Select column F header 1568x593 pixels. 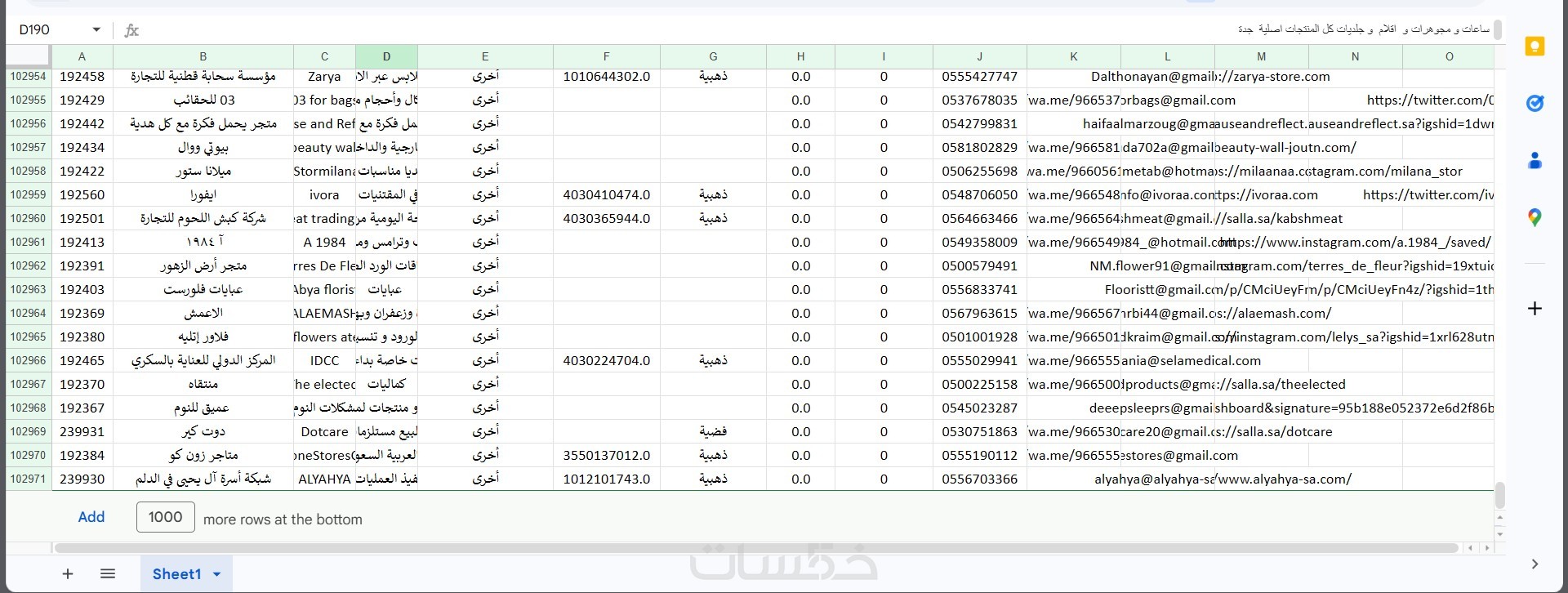[607, 56]
